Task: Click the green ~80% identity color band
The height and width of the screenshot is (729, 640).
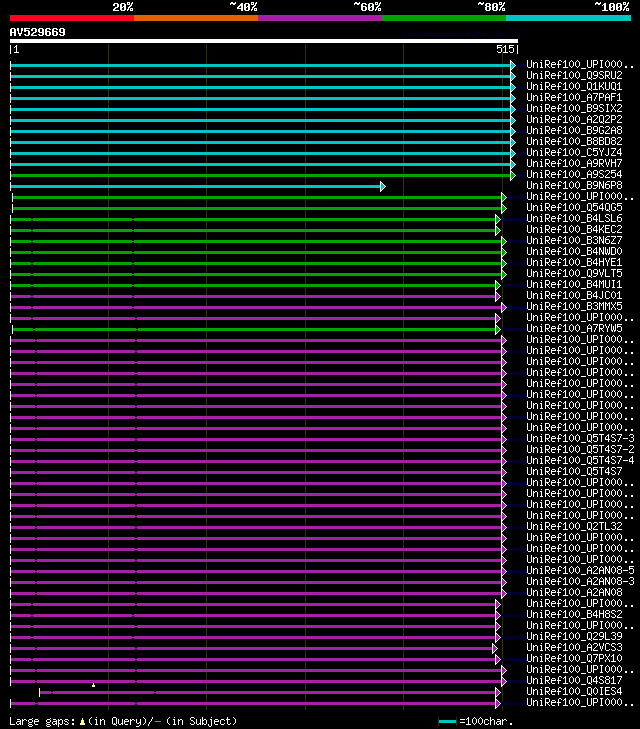Action: pos(444,18)
